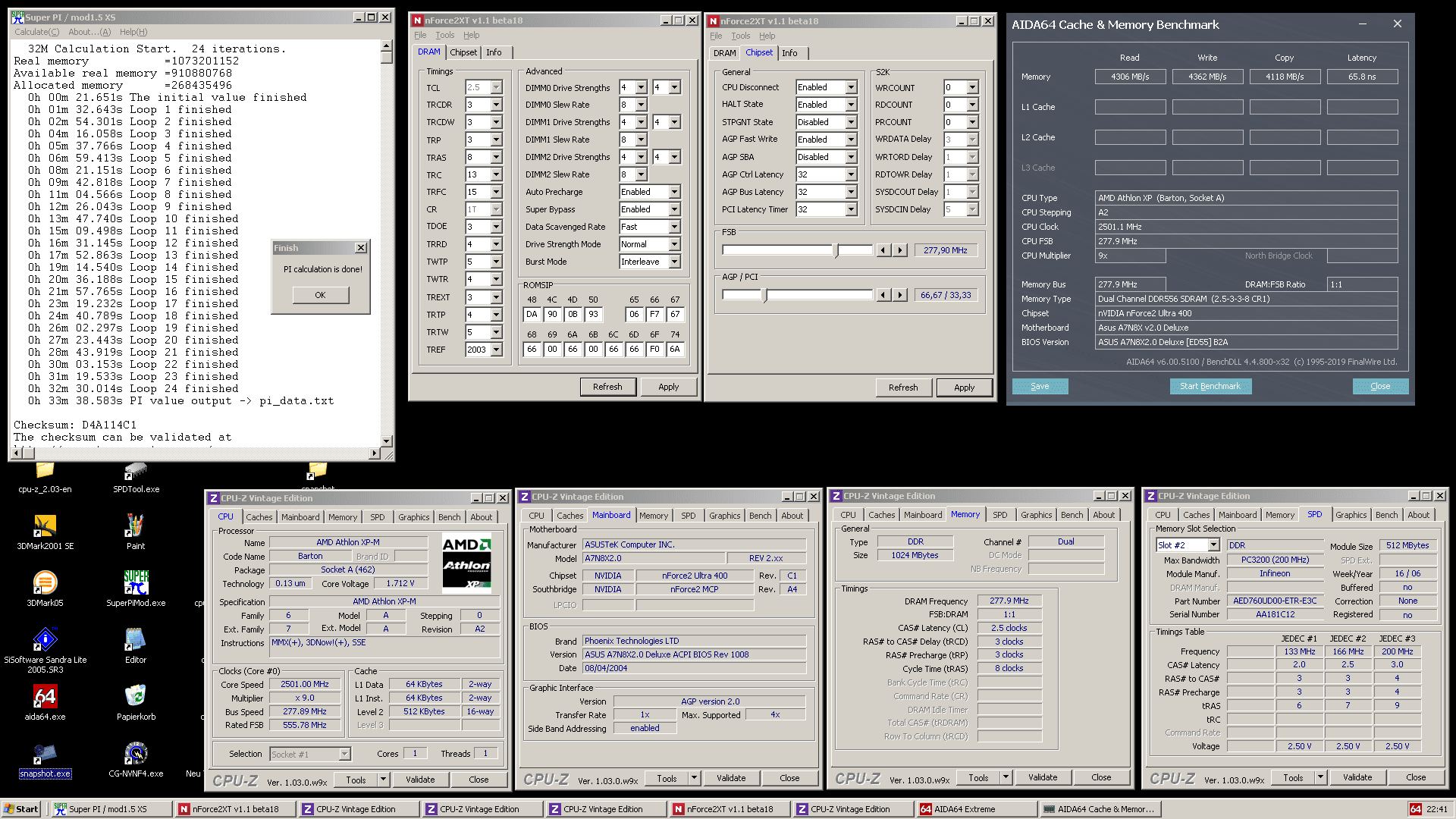Screen dimensions: 1456x819
Task: Open the TRAS timing dropdown
Action: click(x=496, y=158)
